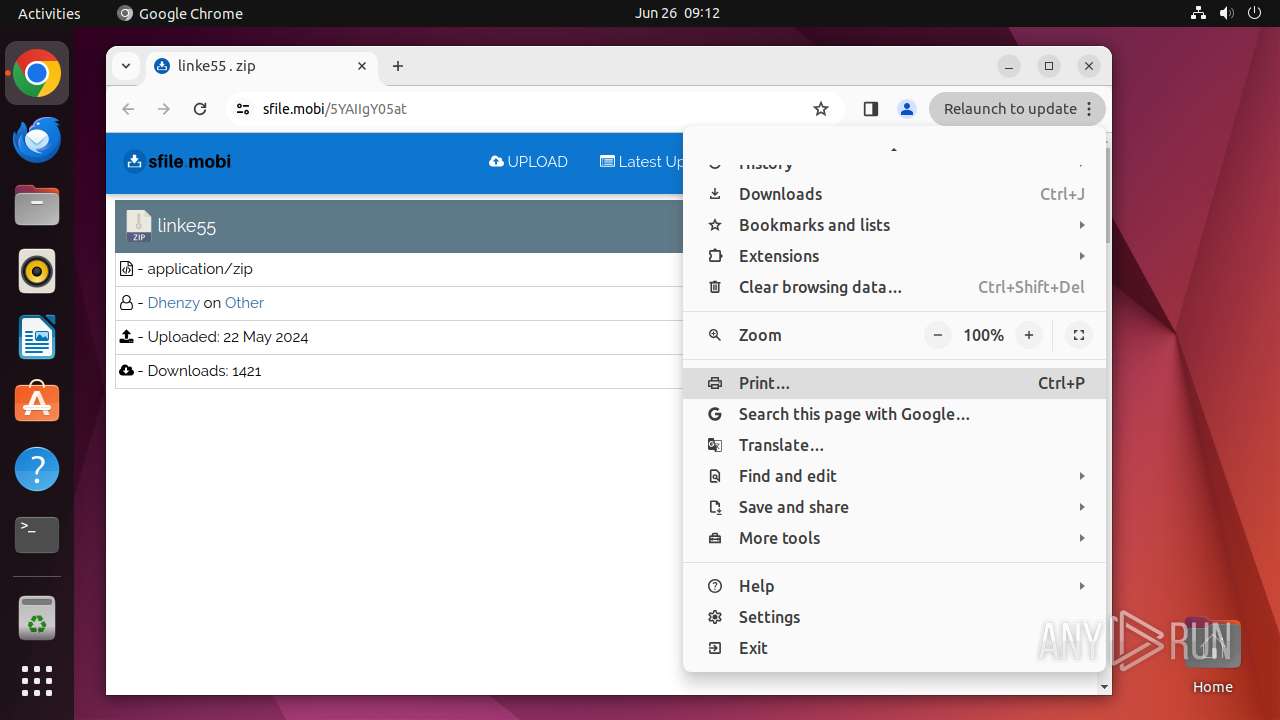Click the trash icon beside Clear browsing data
1280x720 pixels.
coord(715,287)
